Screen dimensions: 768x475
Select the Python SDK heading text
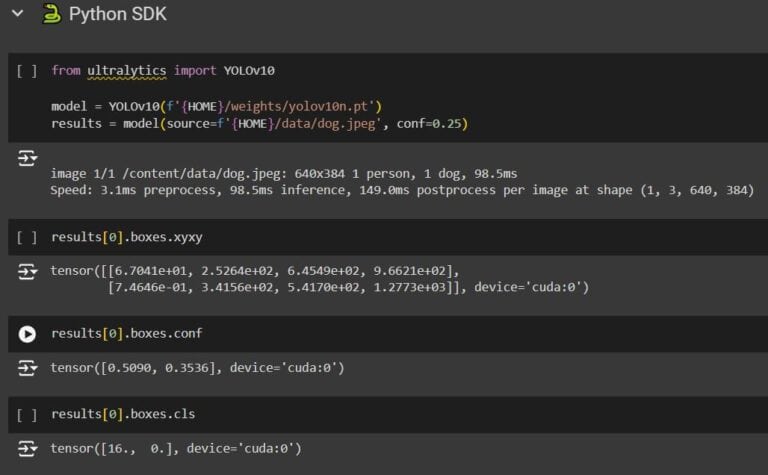(118, 14)
